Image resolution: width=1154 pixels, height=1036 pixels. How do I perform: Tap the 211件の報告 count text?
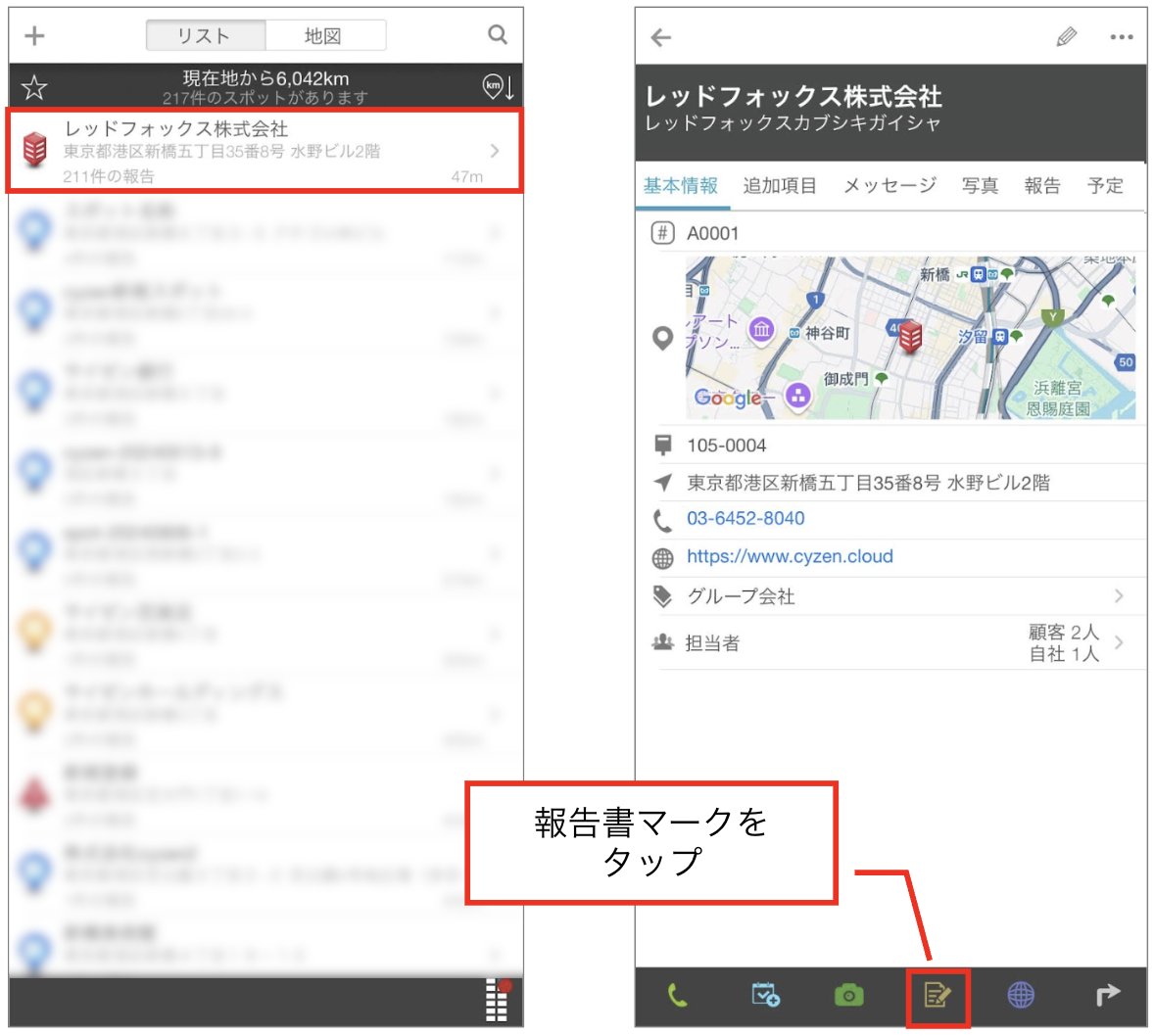[x=109, y=176]
